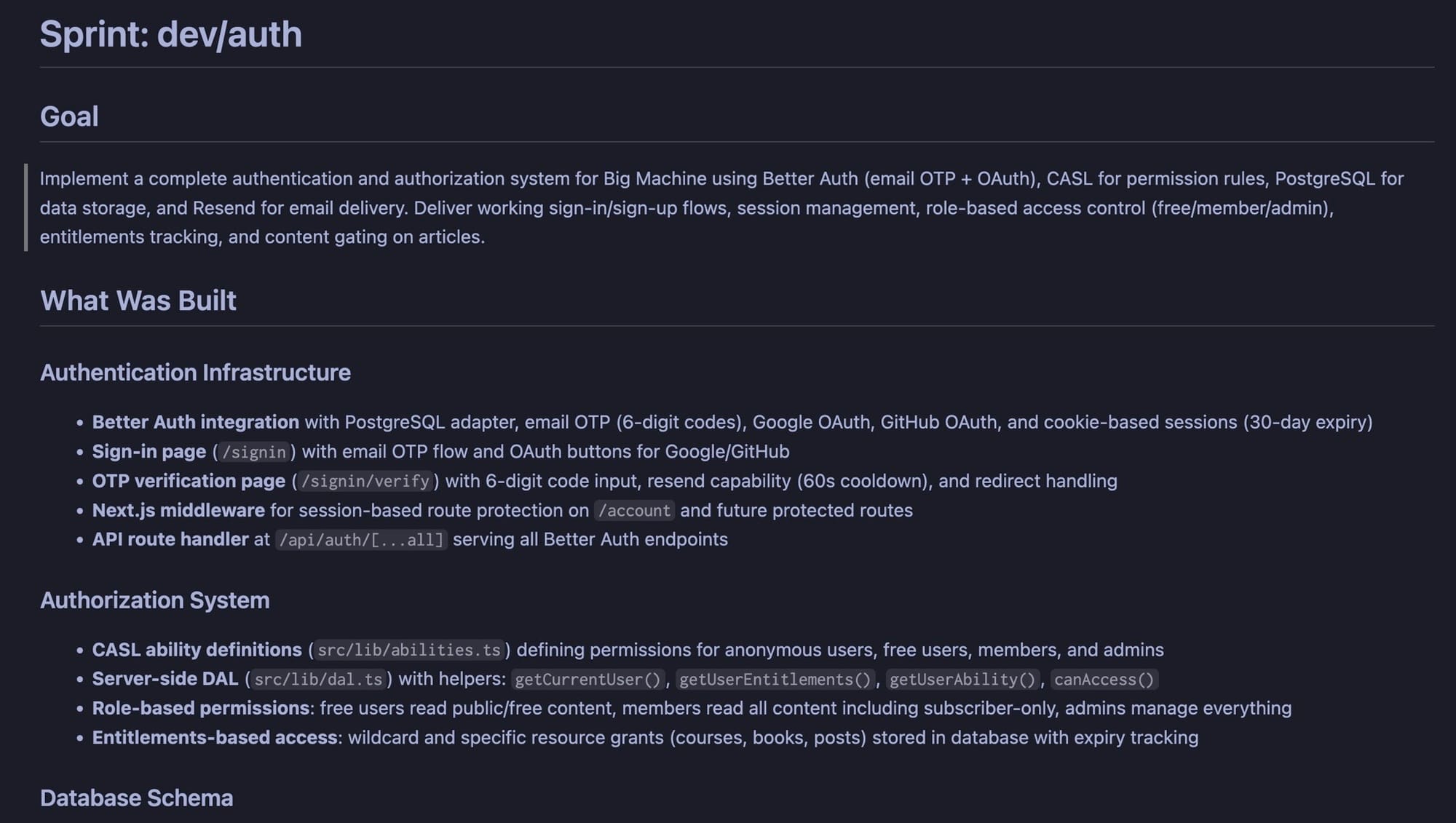Select the "Authentication Infrastructure" subheading
This screenshot has width=1456, height=823.
(x=195, y=373)
